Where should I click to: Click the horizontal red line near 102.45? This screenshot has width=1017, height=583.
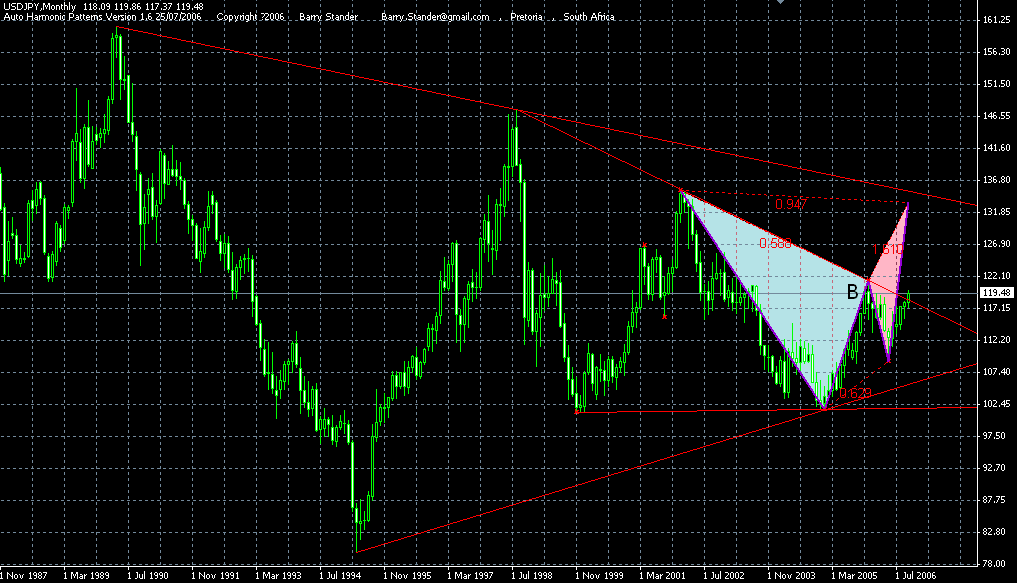tap(700, 408)
